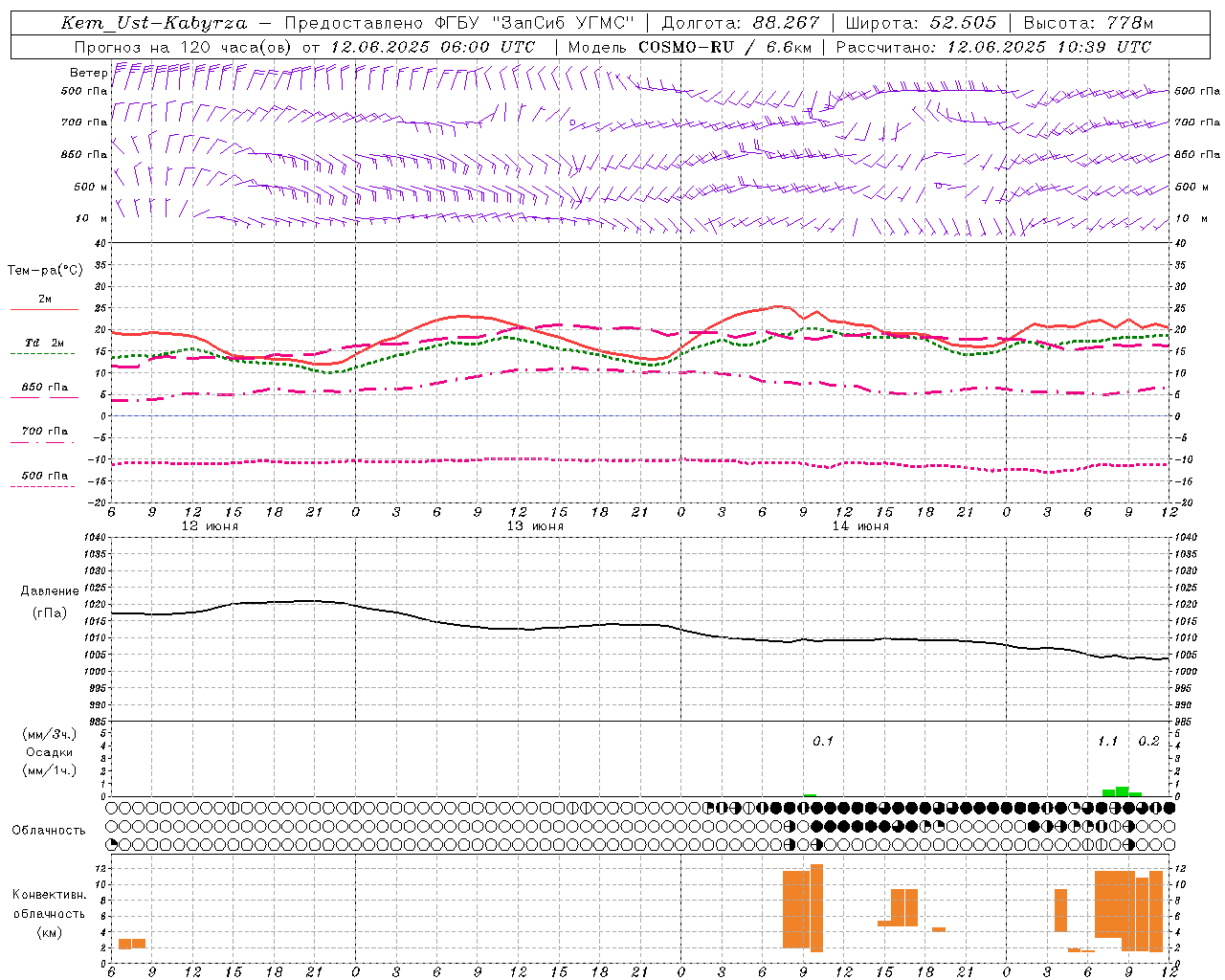Click the Рассчитано: 12.06.2025 10:39 UTC timestamp
This screenshot has width=1225, height=980.
pyautogui.click(x=993, y=47)
